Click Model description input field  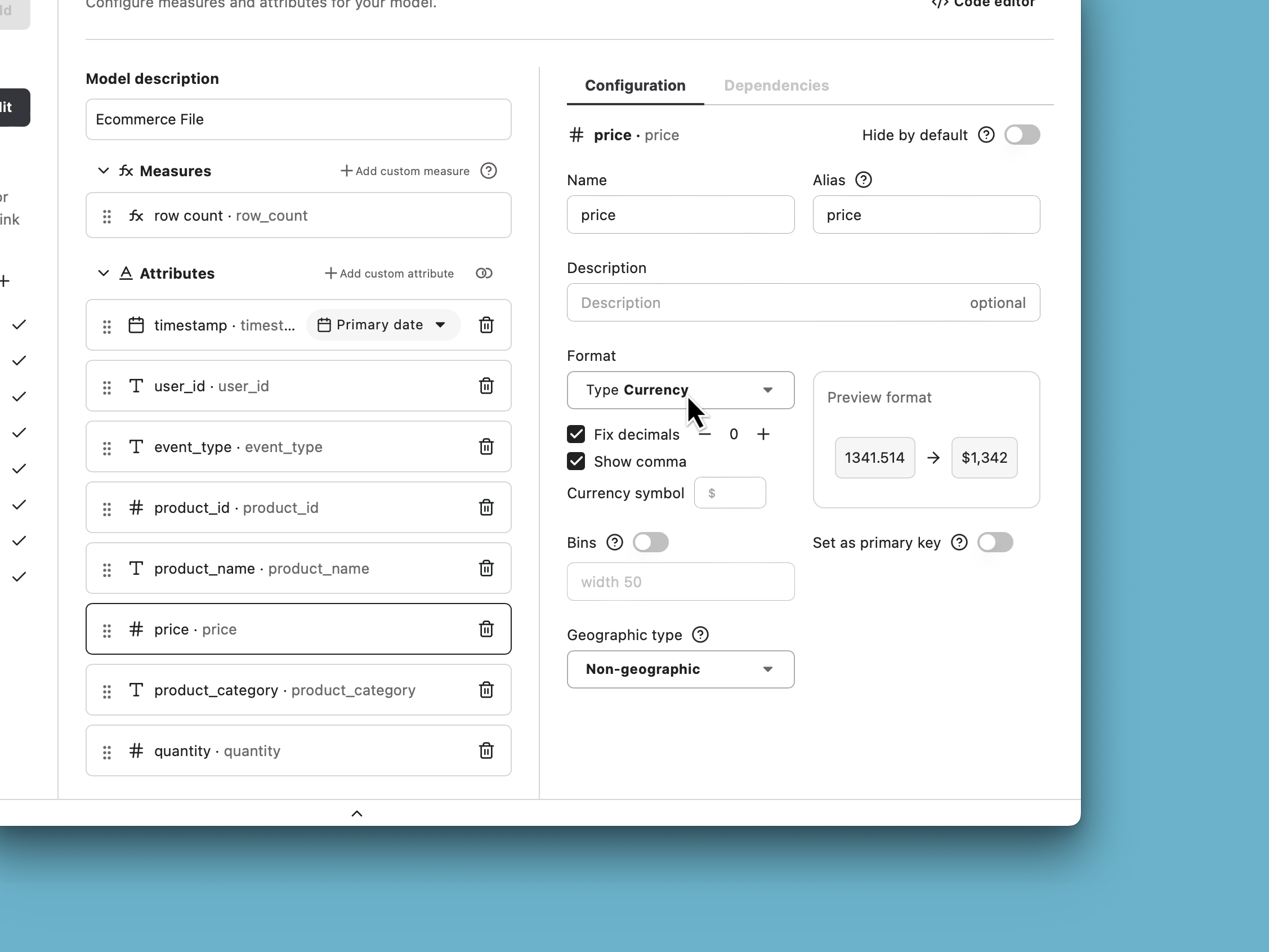(x=298, y=119)
